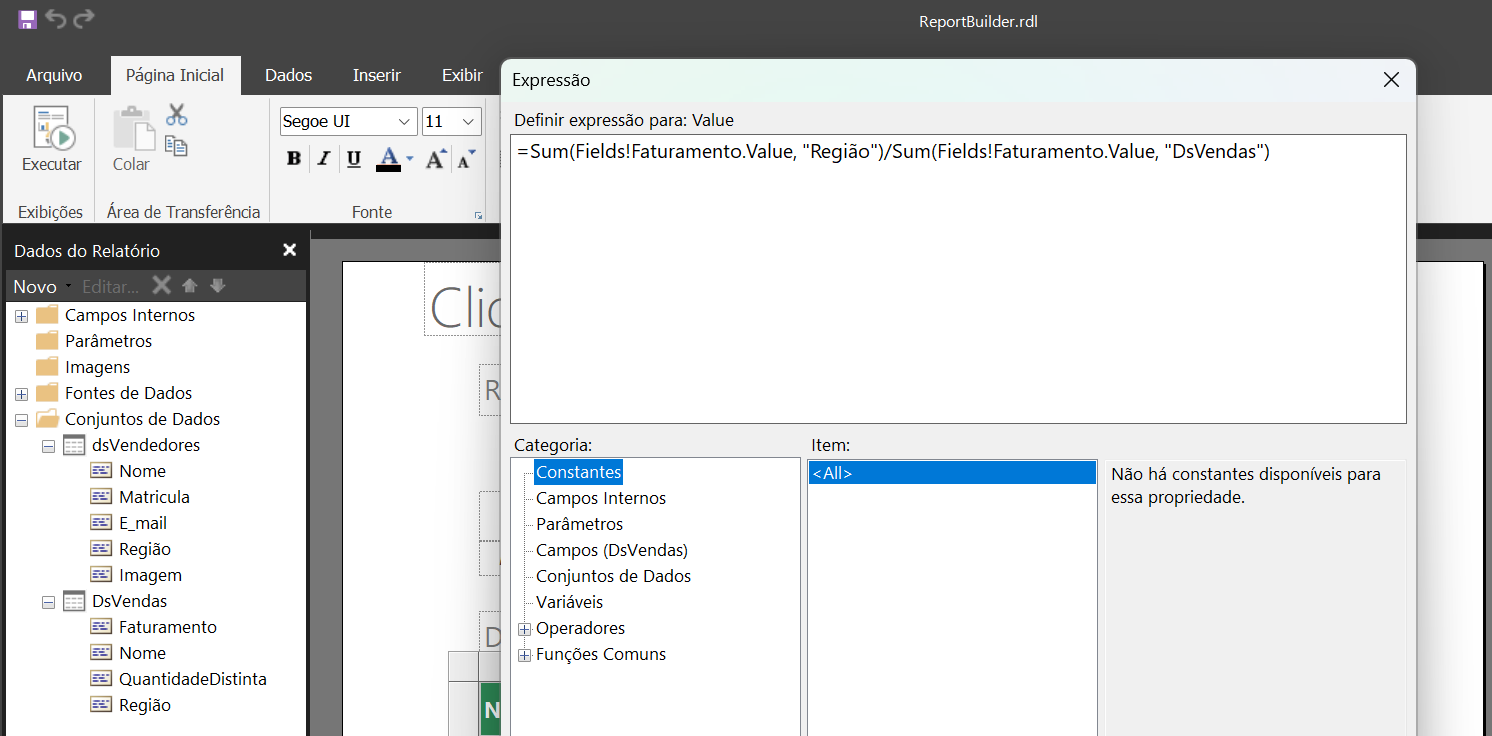Select the E_mail field under dsVendedores
The height and width of the screenshot is (736, 1492).
pos(143,523)
